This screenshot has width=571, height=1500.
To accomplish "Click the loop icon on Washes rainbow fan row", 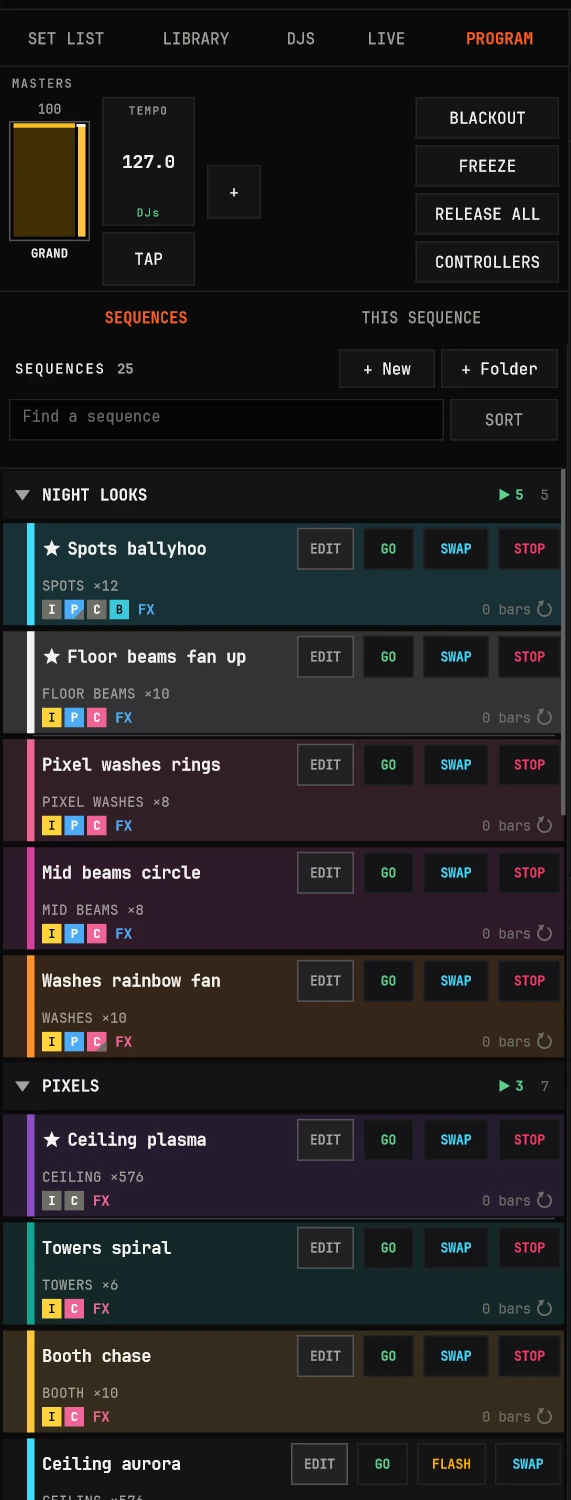I will tap(545, 1041).
